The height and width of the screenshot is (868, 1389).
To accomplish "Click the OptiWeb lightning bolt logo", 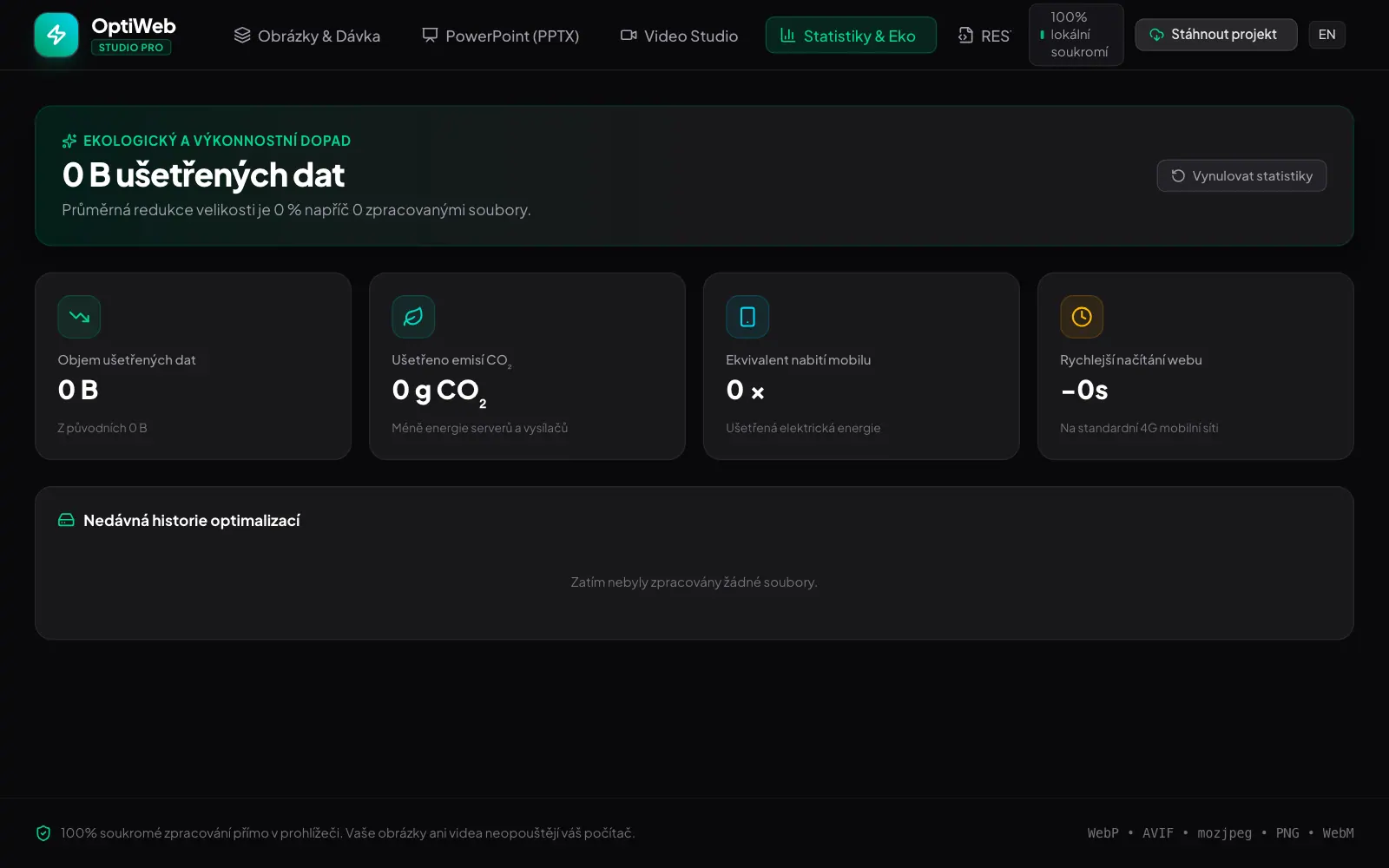I will 56,35.
